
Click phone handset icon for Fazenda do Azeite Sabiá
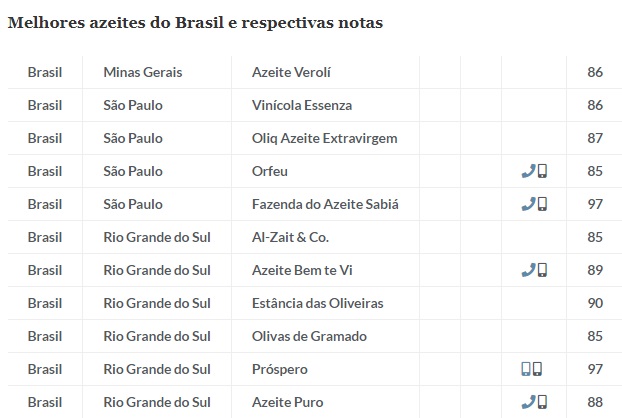[x=528, y=204]
